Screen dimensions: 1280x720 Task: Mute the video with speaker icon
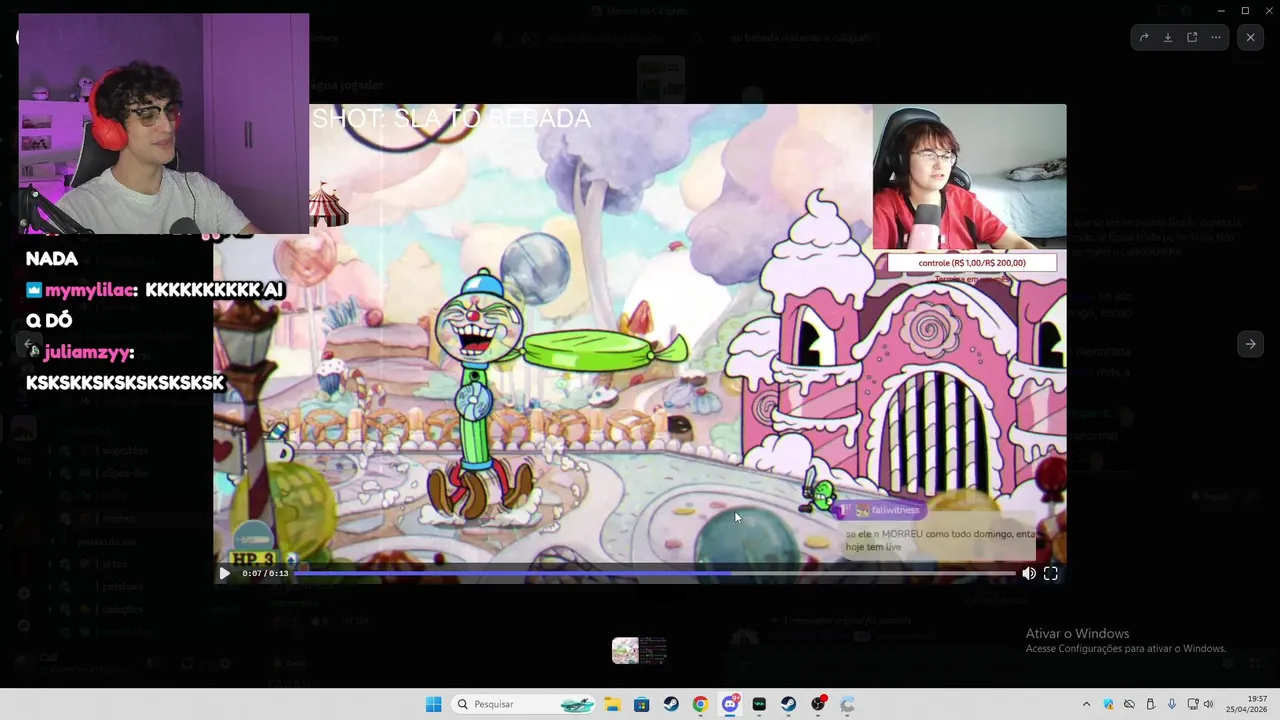click(x=1029, y=573)
